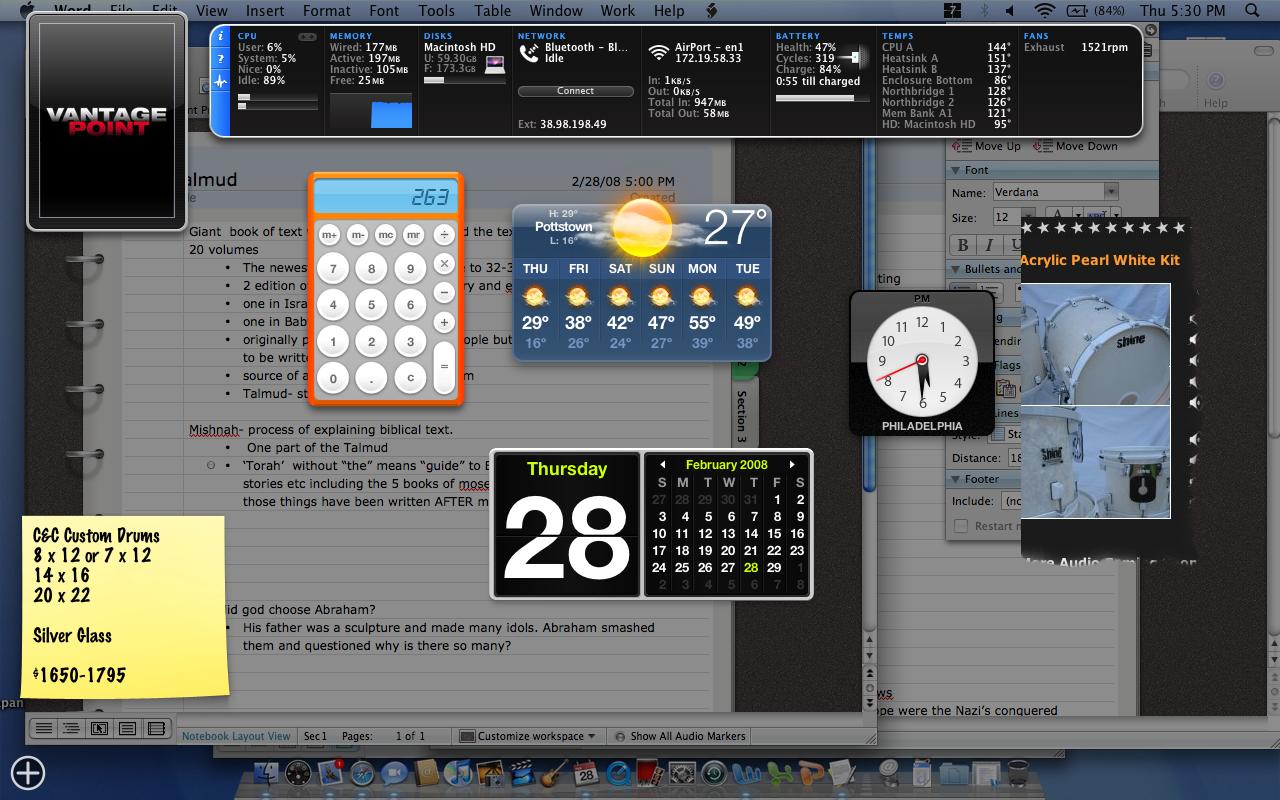Launch Safari from the Dock

(x=362, y=773)
